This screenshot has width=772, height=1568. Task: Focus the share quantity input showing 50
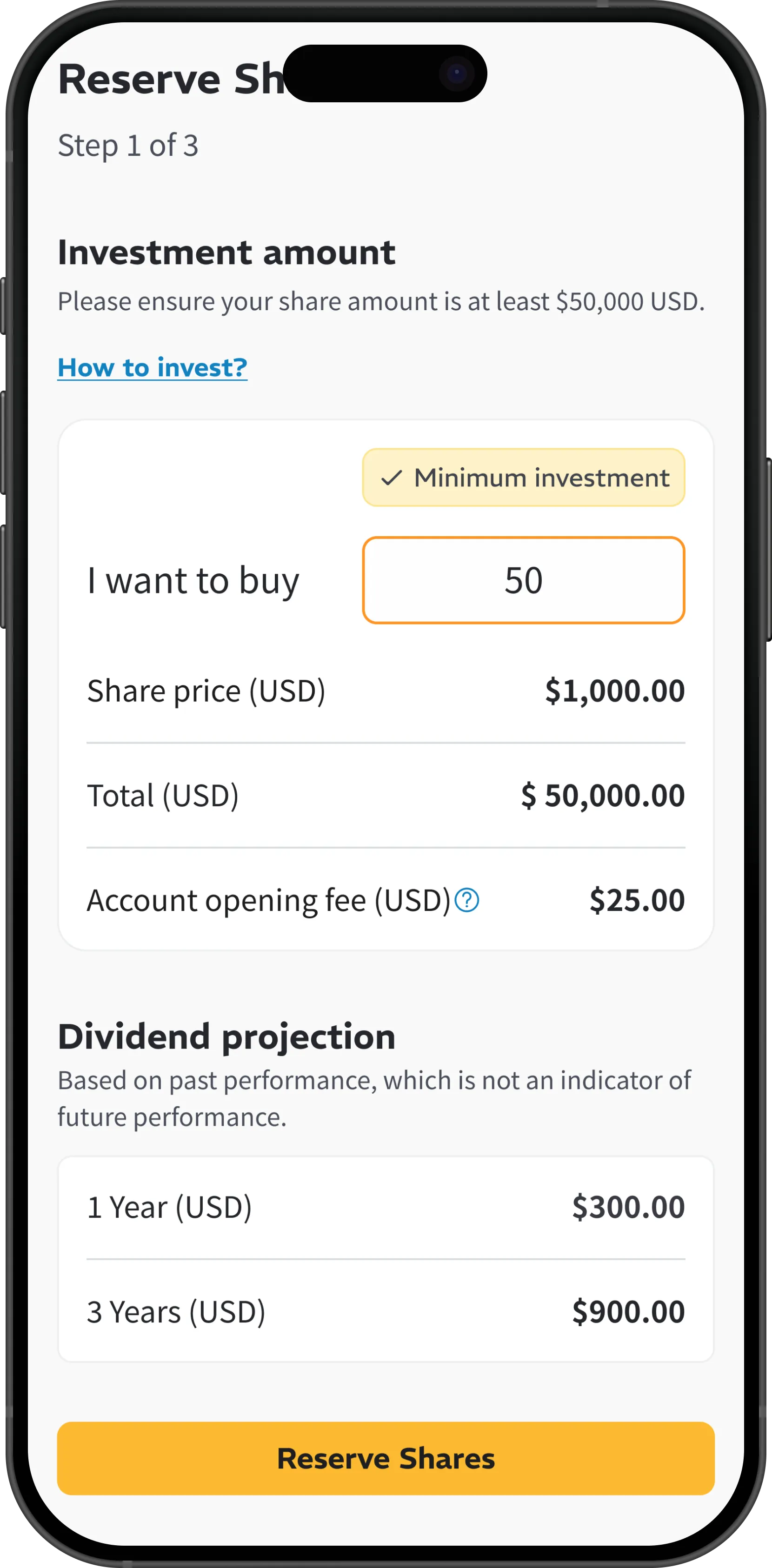(x=524, y=580)
